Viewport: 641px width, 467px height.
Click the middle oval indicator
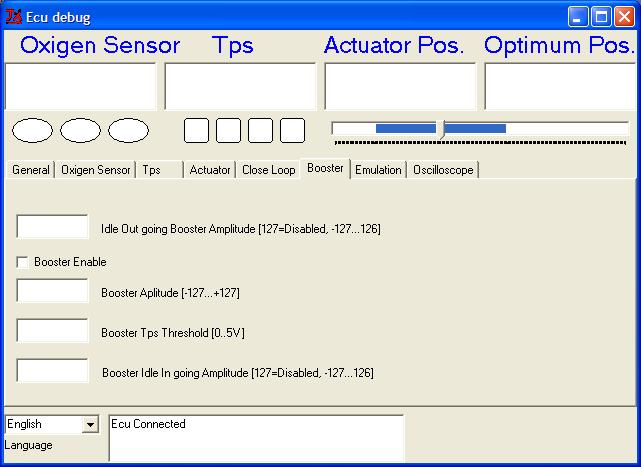(80, 130)
